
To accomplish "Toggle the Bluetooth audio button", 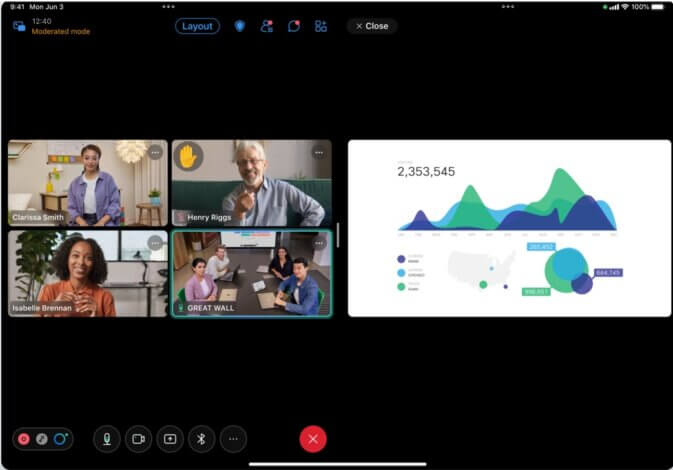I will coord(201,438).
